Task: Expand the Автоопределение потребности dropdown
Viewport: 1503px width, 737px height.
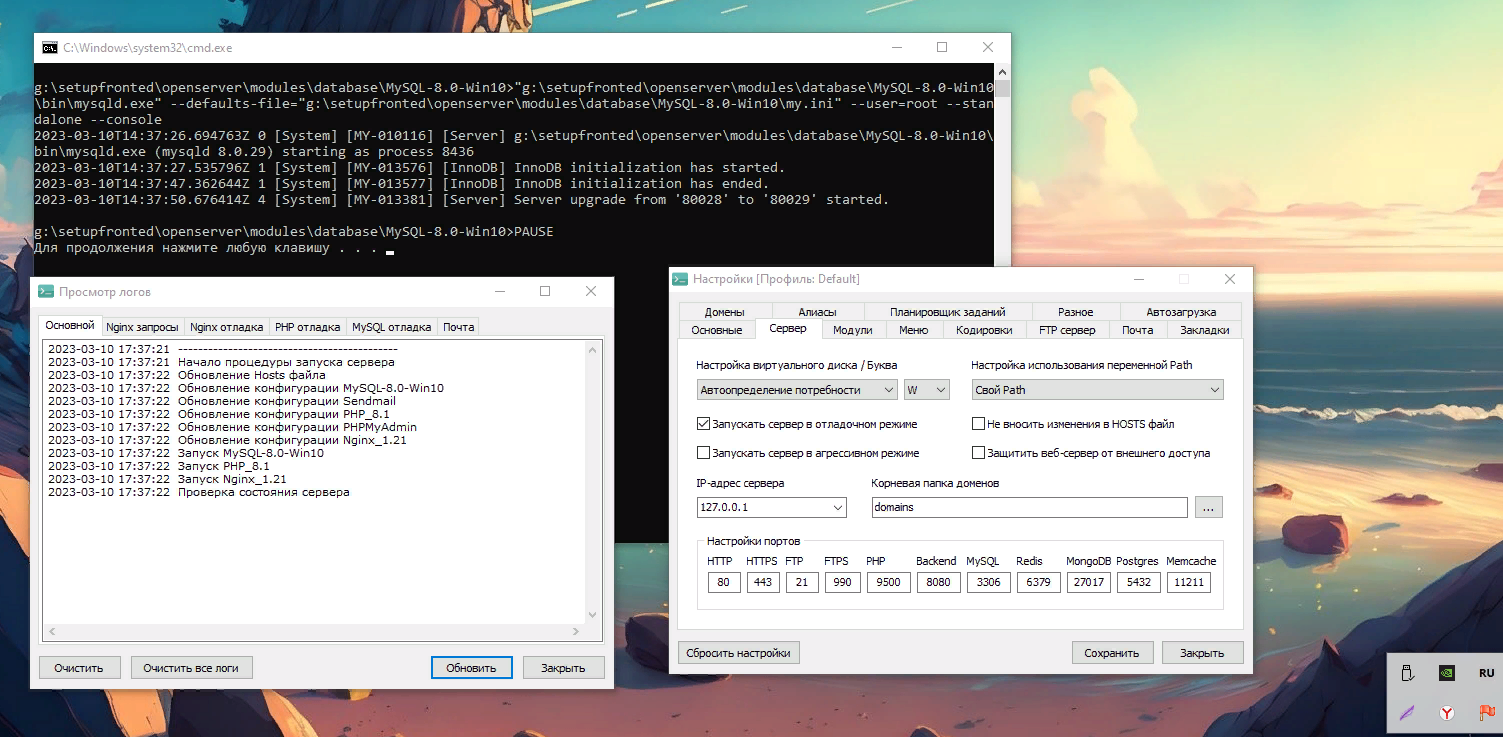Action: (797, 390)
